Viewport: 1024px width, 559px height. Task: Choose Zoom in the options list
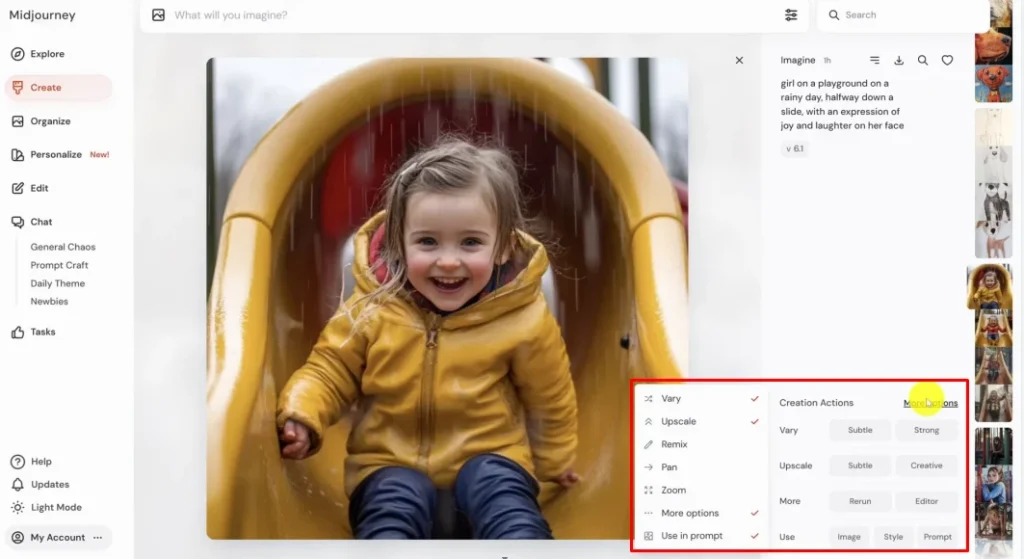[x=673, y=490]
